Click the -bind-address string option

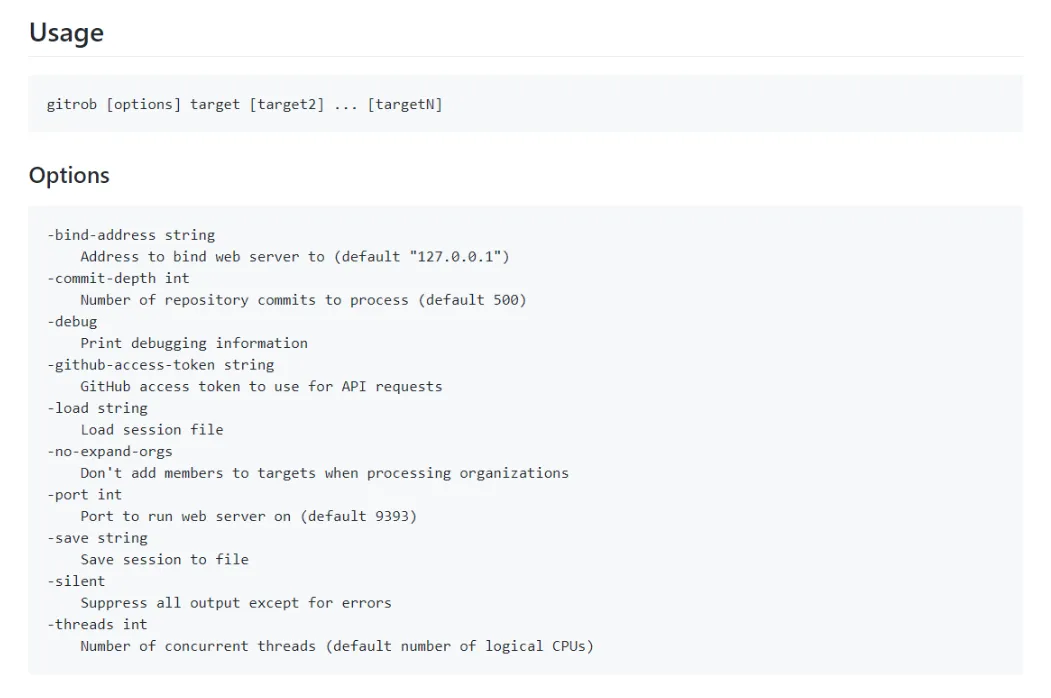(131, 235)
